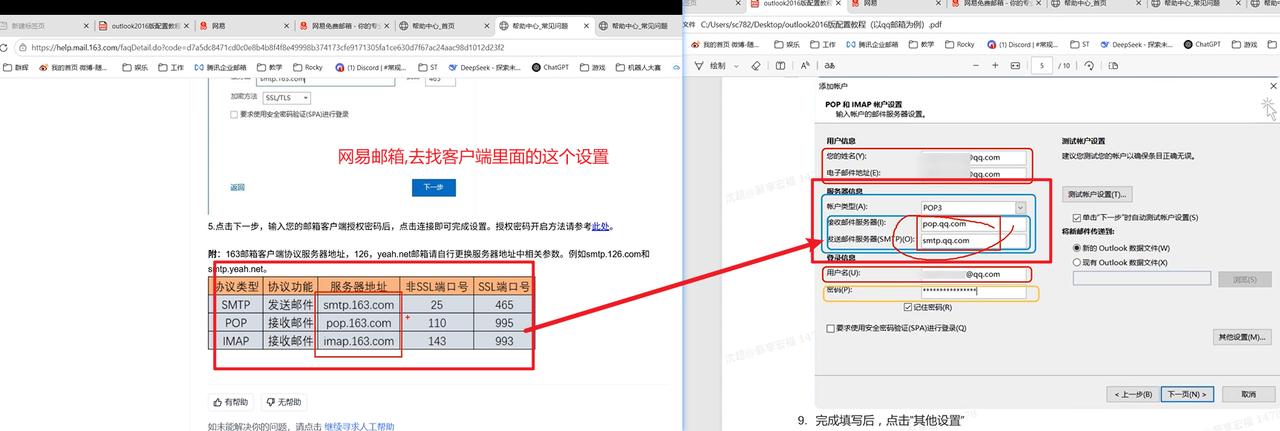Image resolution: width=1280 pixels, height=431 pixels.
Task: Click the site info icon in left address bar
Action: (x=21, y=47)
